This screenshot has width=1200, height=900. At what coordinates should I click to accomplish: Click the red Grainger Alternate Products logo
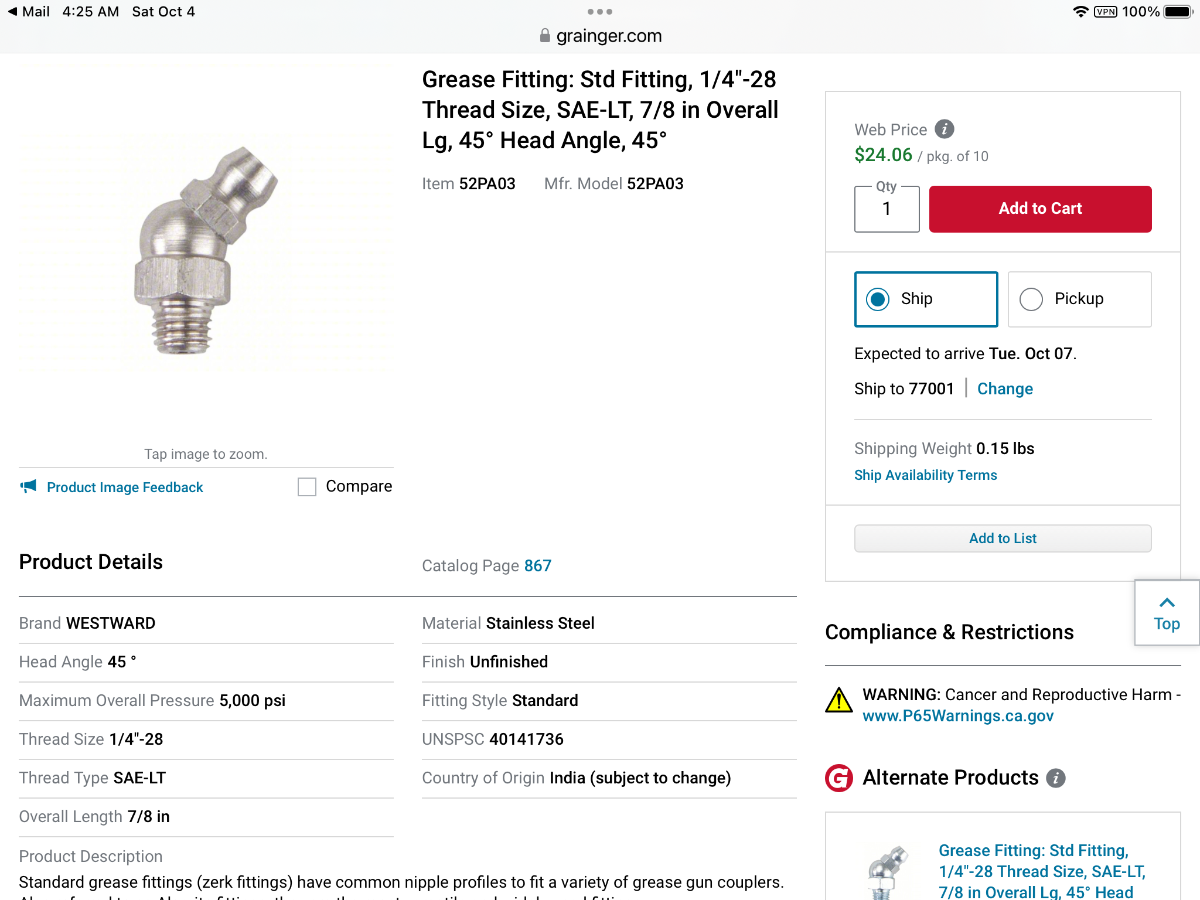click(839, 778)
